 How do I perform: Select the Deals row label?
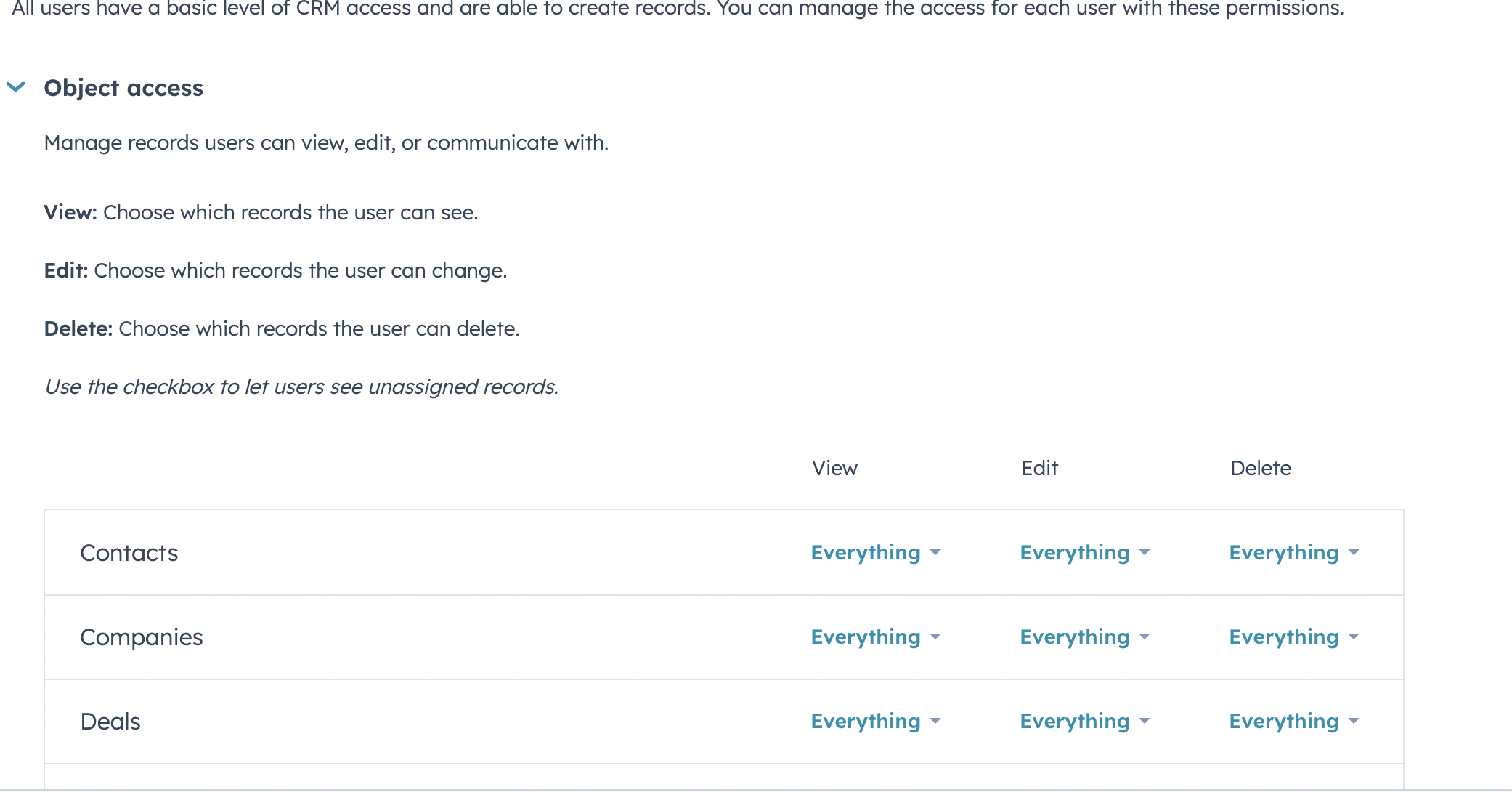pos(110,721)
